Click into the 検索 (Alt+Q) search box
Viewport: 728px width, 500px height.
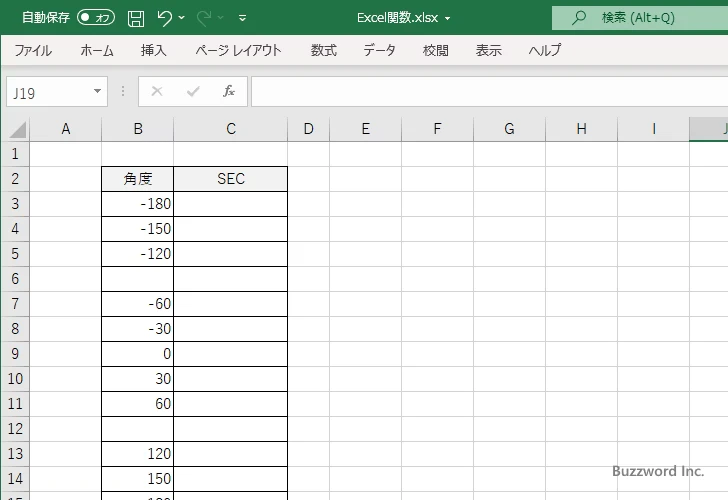640,18
